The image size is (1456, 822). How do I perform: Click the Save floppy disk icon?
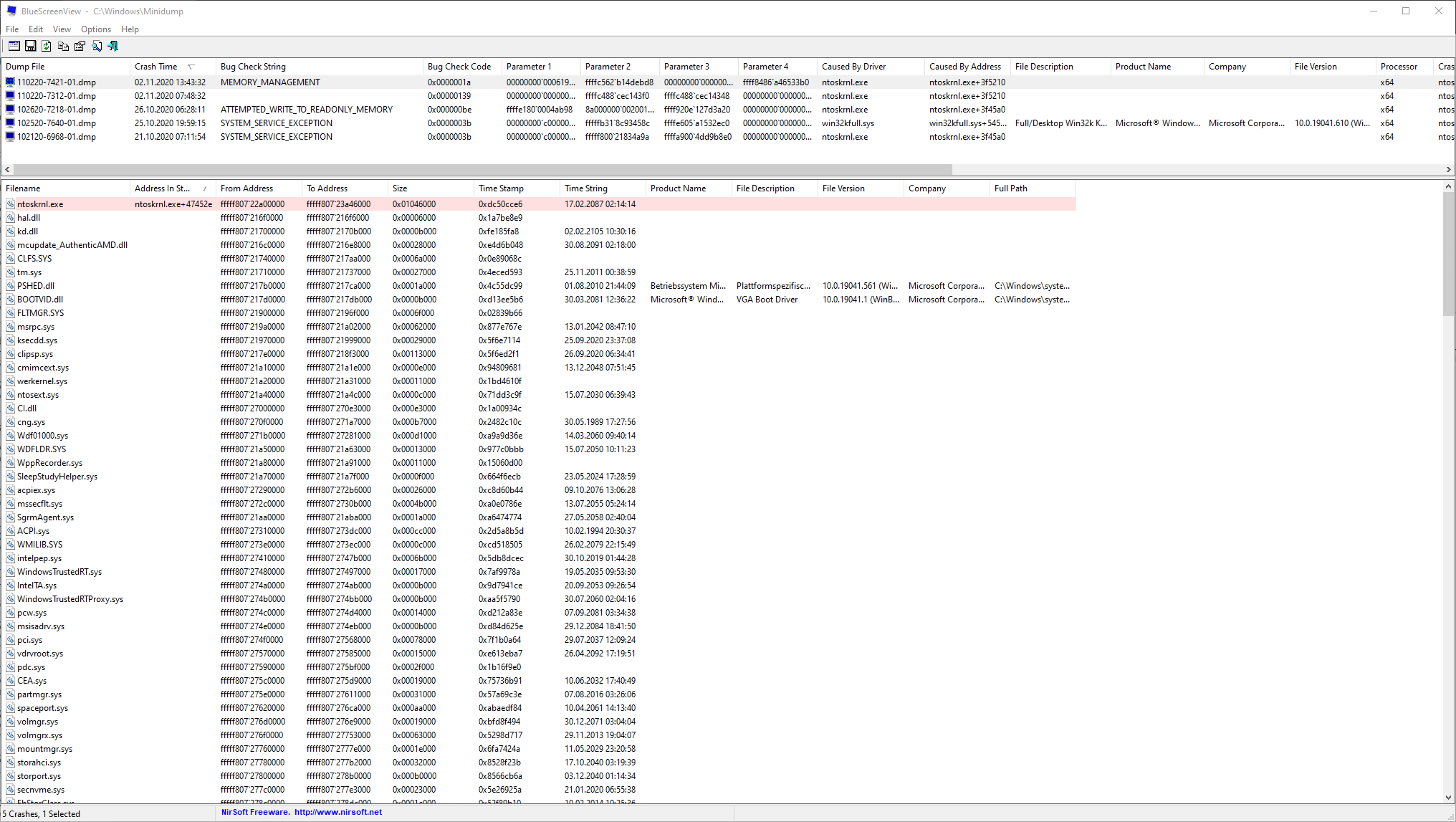click(x=30, y=46)
